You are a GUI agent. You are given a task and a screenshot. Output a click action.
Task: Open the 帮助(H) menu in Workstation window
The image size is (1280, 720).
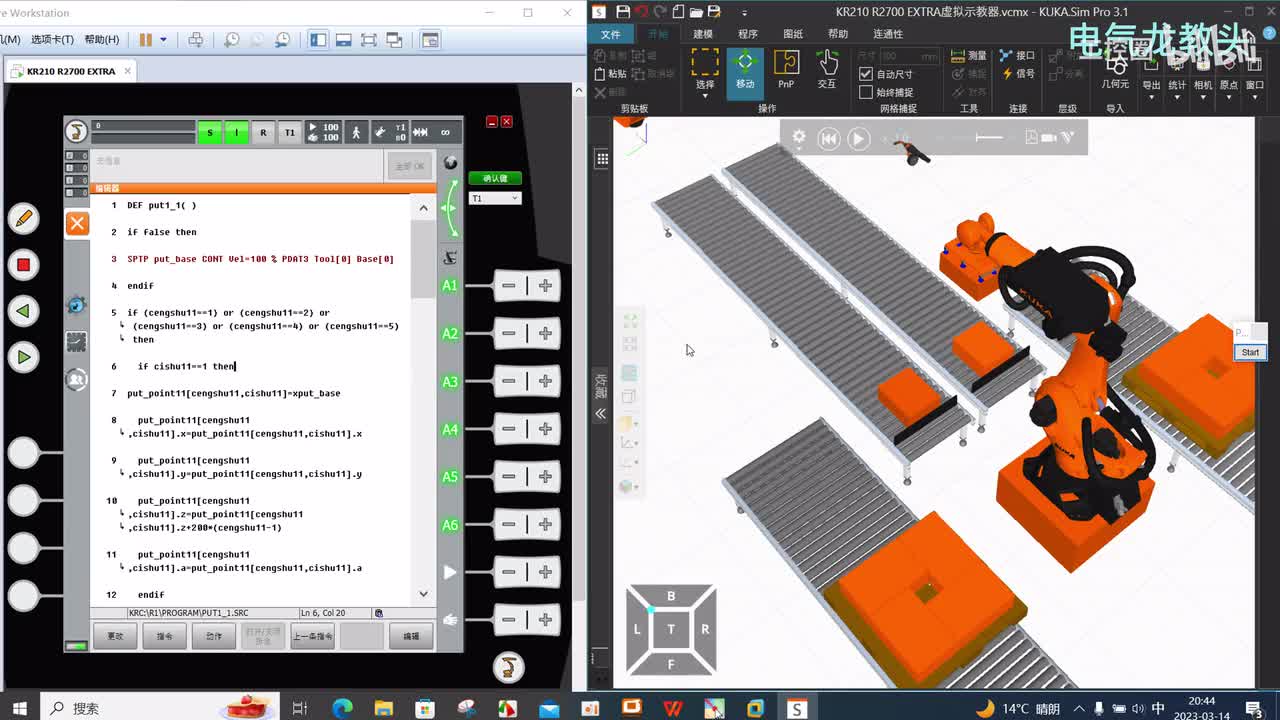101,39
